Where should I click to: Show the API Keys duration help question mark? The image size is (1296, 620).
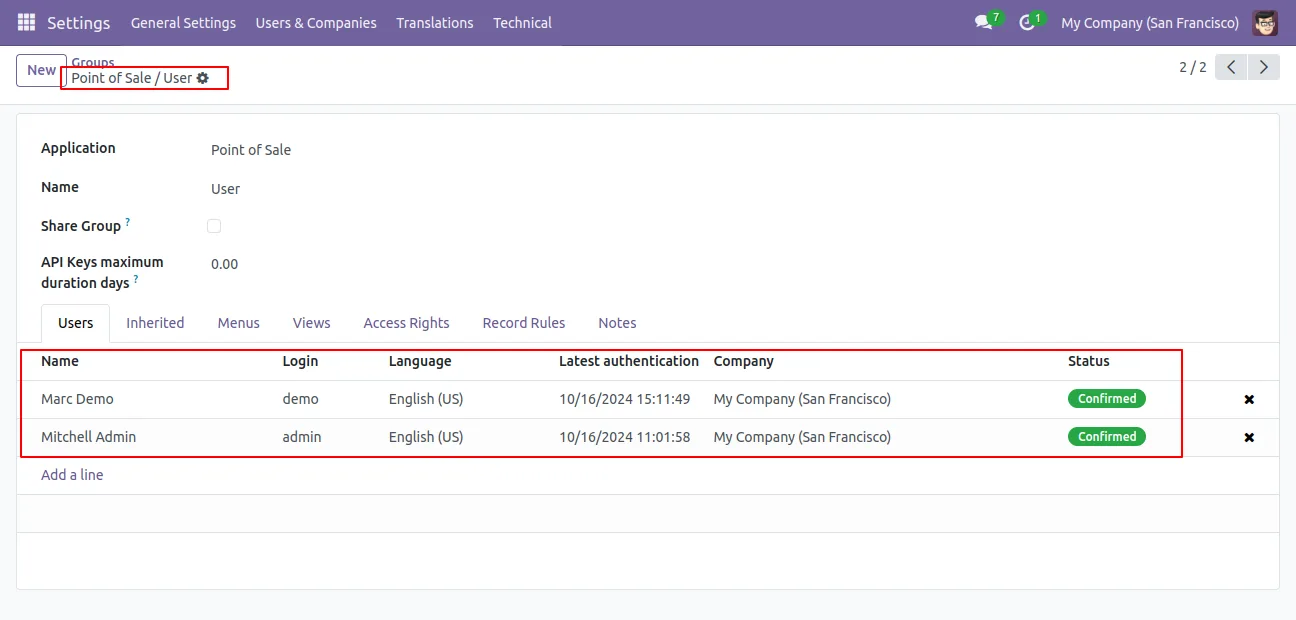136,279
